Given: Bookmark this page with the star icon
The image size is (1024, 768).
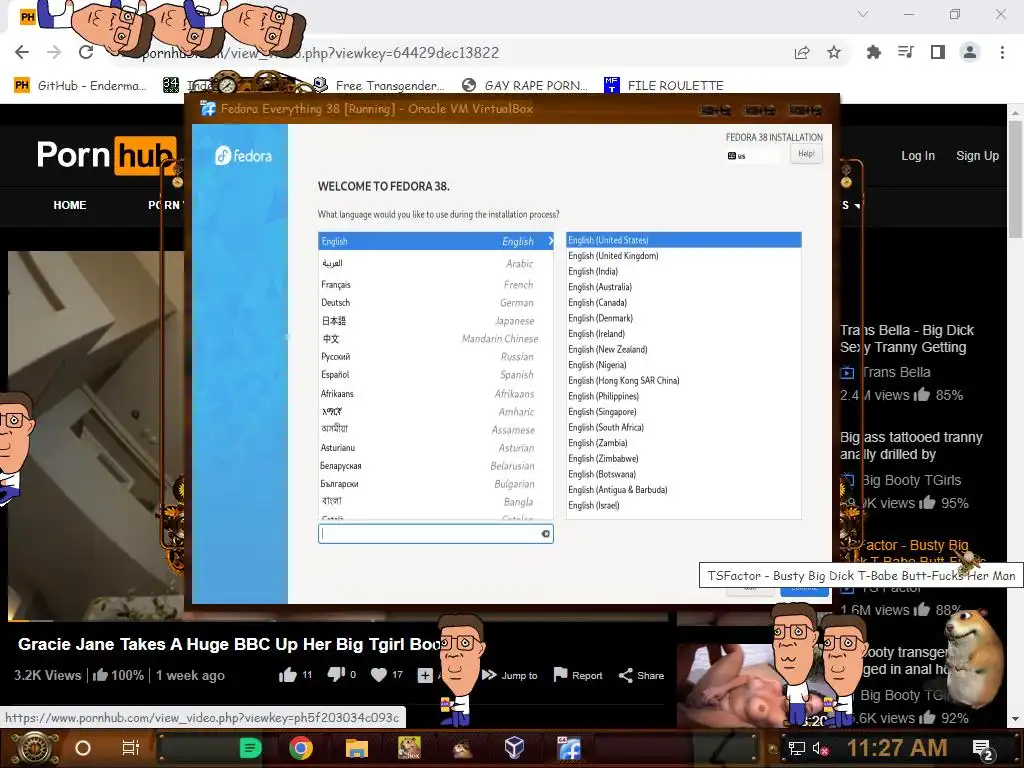Looking at the screenshot, I should 834,52.
